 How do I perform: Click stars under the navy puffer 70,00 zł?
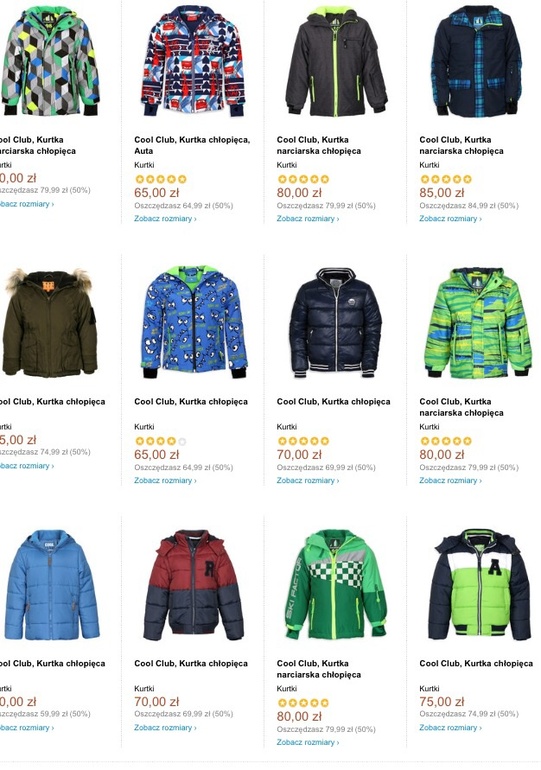tap(303, 441)
